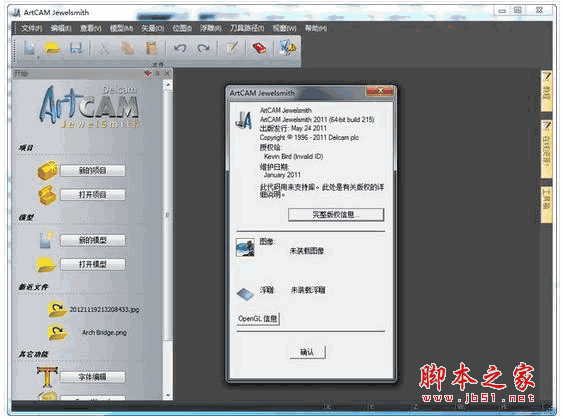563x419 pixels.
Task: Open the 模型(M) menu
Action: 121,28
